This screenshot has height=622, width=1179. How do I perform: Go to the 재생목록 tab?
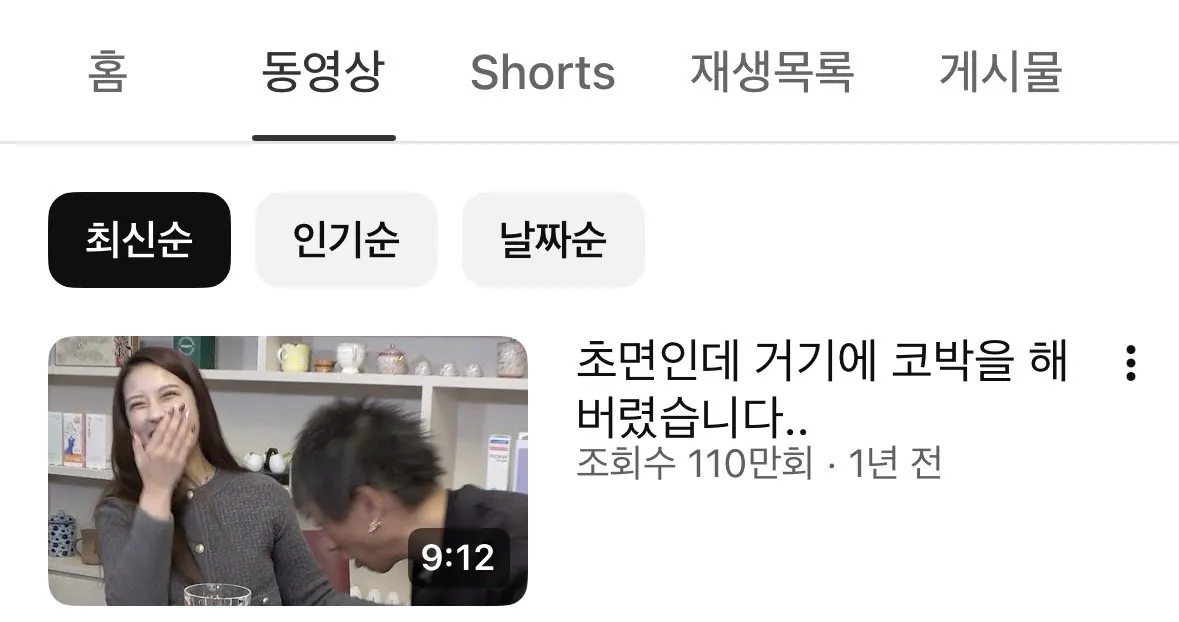[x=772, y=72]
